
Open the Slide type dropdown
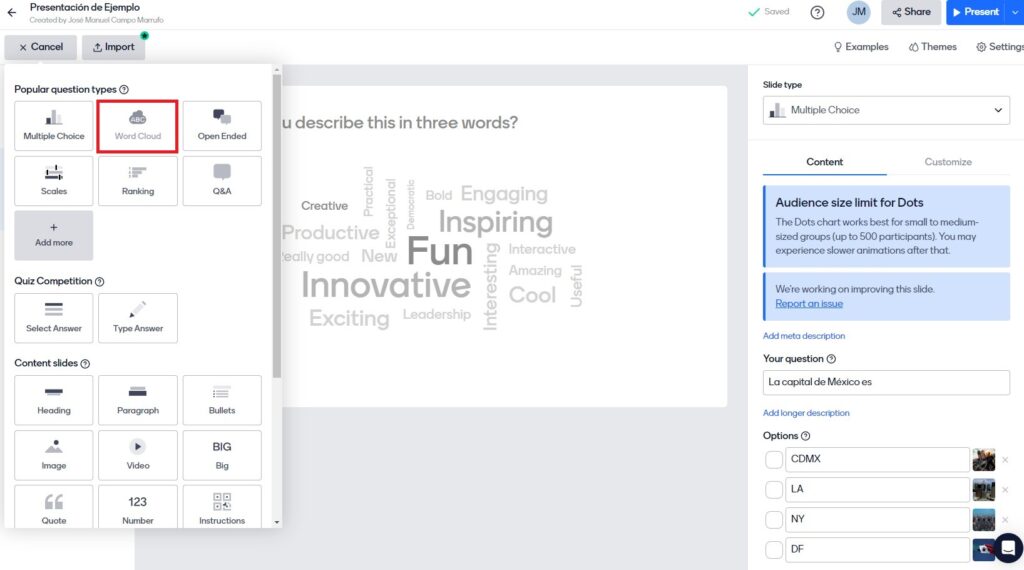pyautogui.click(x=885, y=110)
